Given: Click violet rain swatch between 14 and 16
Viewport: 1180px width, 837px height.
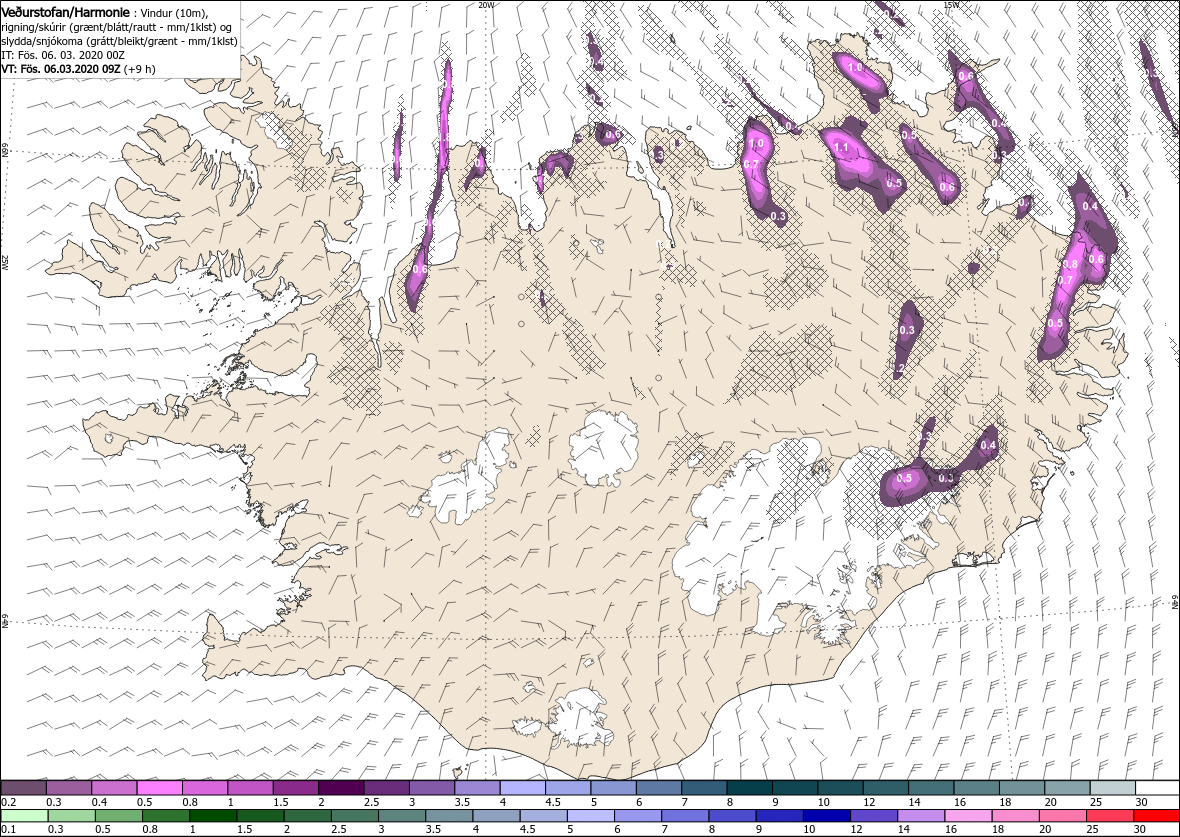Looking at the screenshot, I should tap(920, 816).
